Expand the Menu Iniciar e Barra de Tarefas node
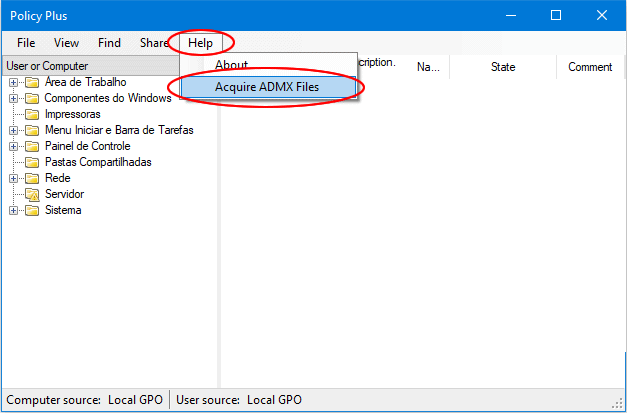The image size is (627, 413). 13,130
